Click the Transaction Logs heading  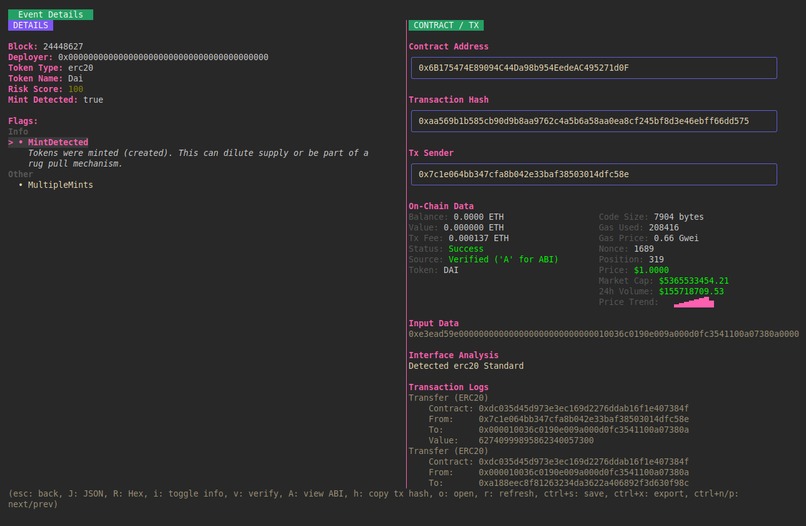tap(448, 387)
